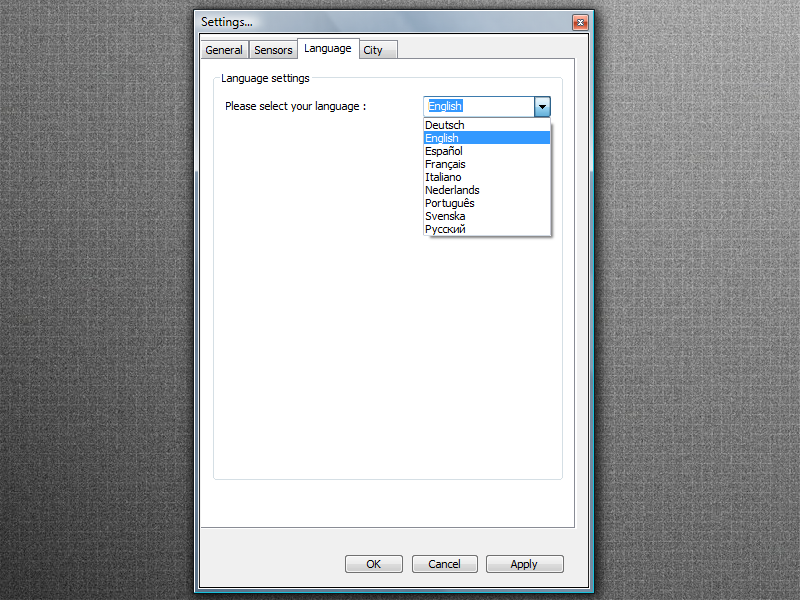800x600 pixels.
Task: Select English in the dropdown list
Action: tap(442, 138)
